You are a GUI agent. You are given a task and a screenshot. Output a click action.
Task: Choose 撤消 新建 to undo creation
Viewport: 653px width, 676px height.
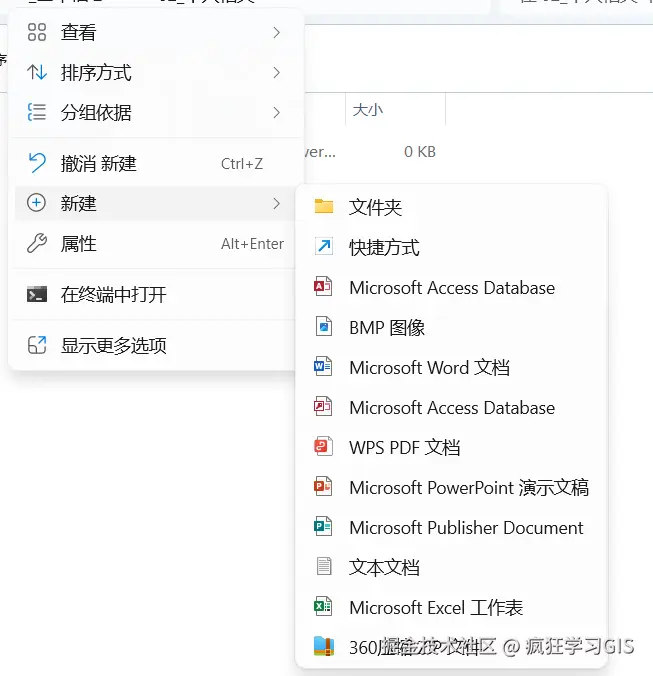(155, 163)
